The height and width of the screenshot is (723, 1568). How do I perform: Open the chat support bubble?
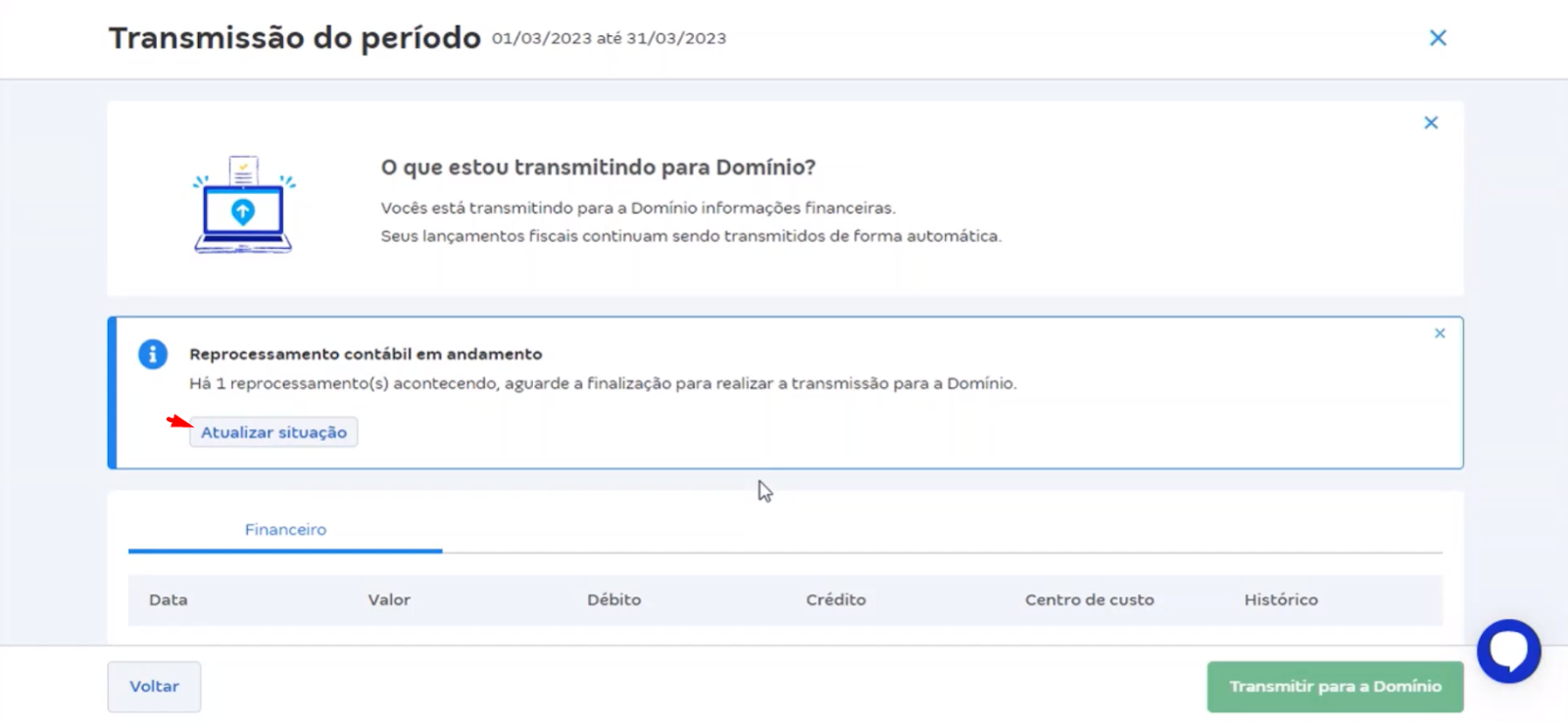click(x=1508, y=651)
